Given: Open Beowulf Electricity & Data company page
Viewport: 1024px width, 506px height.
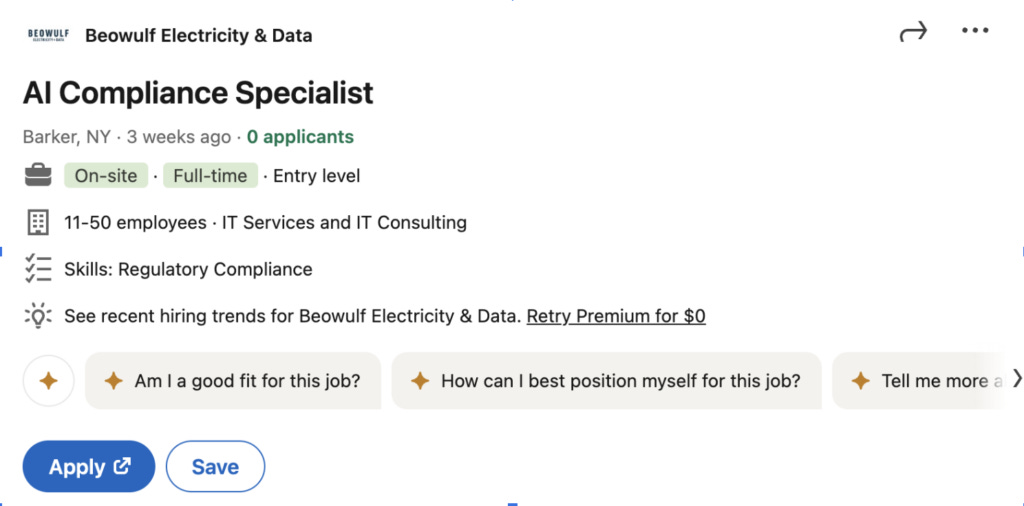Looking at the screenshot, I should (199, 35).
